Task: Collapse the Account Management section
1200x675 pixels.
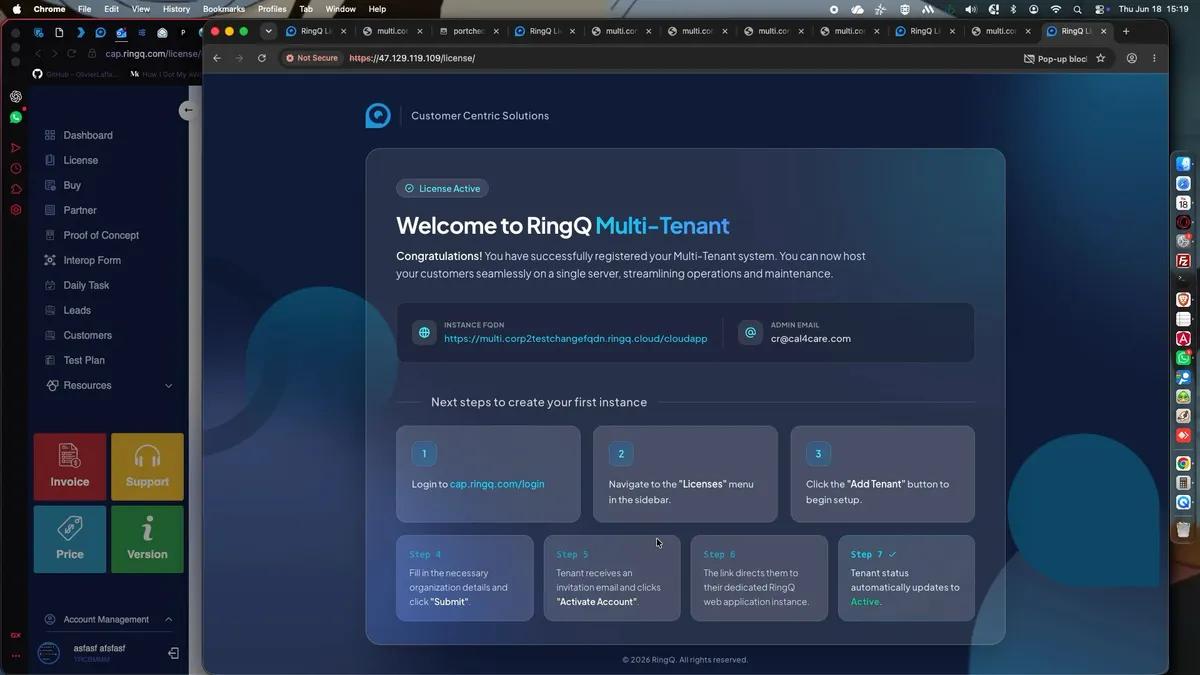Action: pyautogui.click(x=168, y=619)
